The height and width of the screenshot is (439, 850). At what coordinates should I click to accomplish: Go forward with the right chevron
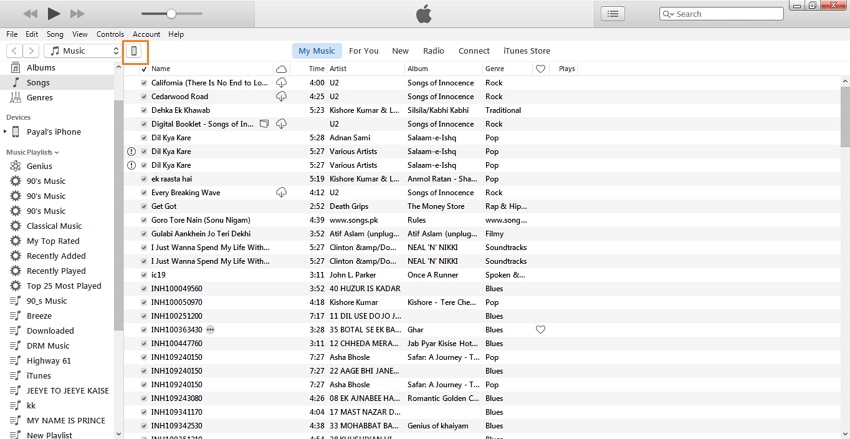coord(31,51)
